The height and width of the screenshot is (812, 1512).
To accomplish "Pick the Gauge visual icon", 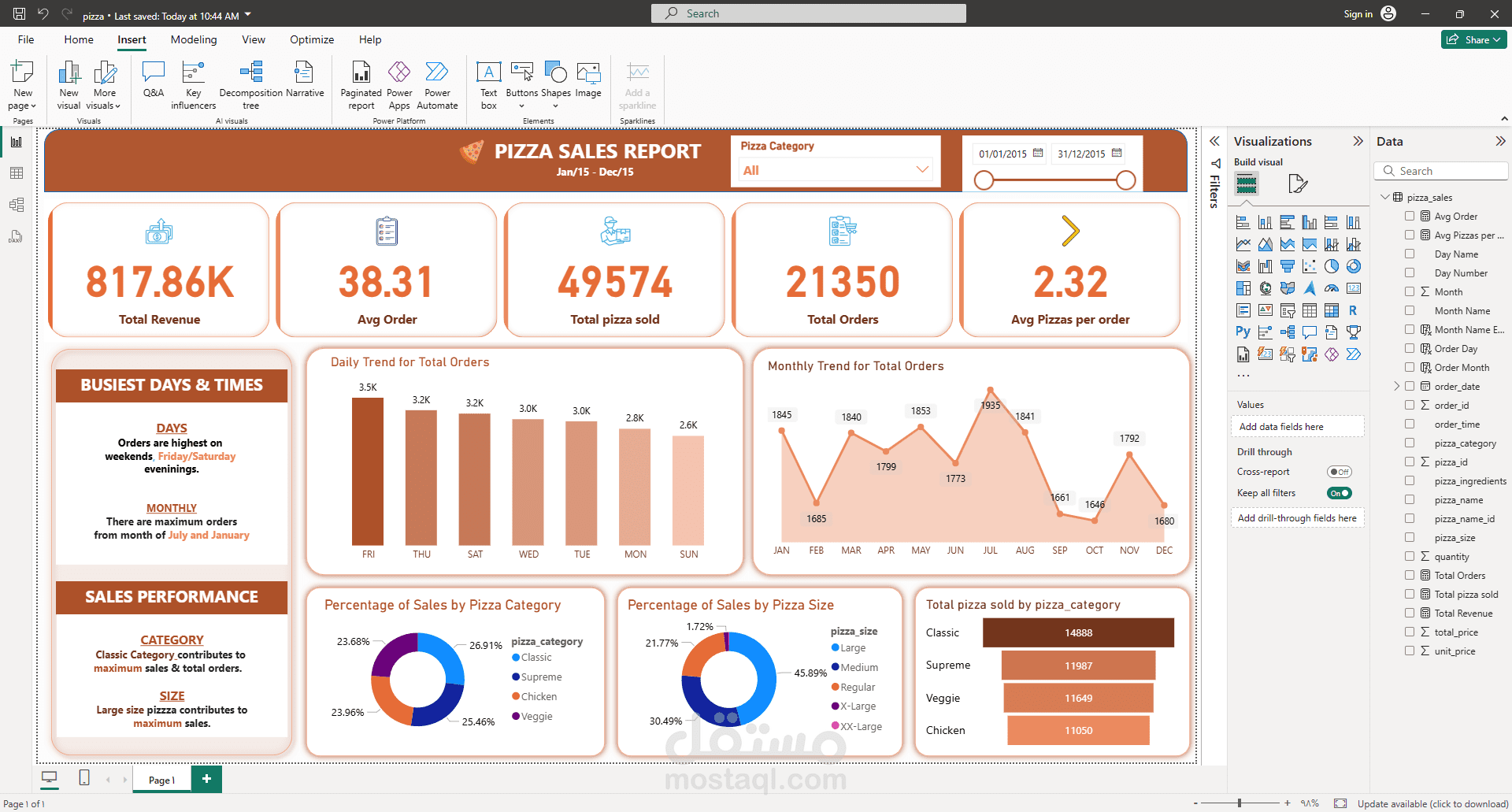I will (x=1332, y=288).
